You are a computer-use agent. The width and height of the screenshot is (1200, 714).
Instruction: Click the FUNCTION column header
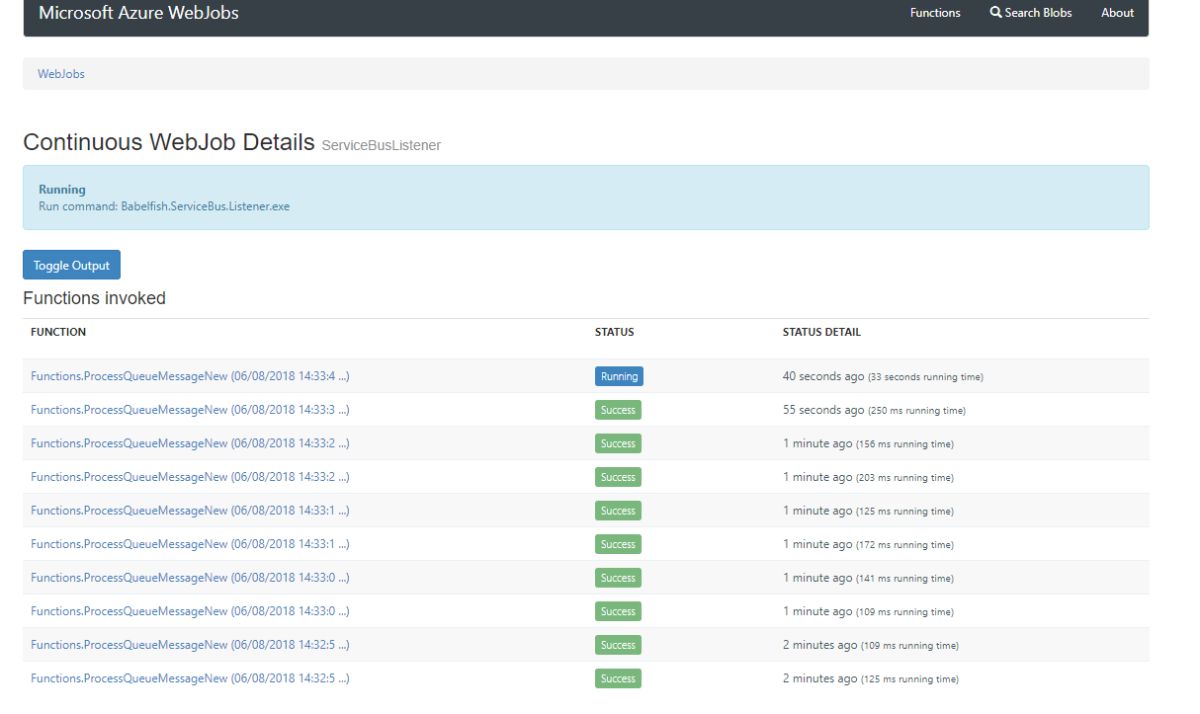(58, 331)
